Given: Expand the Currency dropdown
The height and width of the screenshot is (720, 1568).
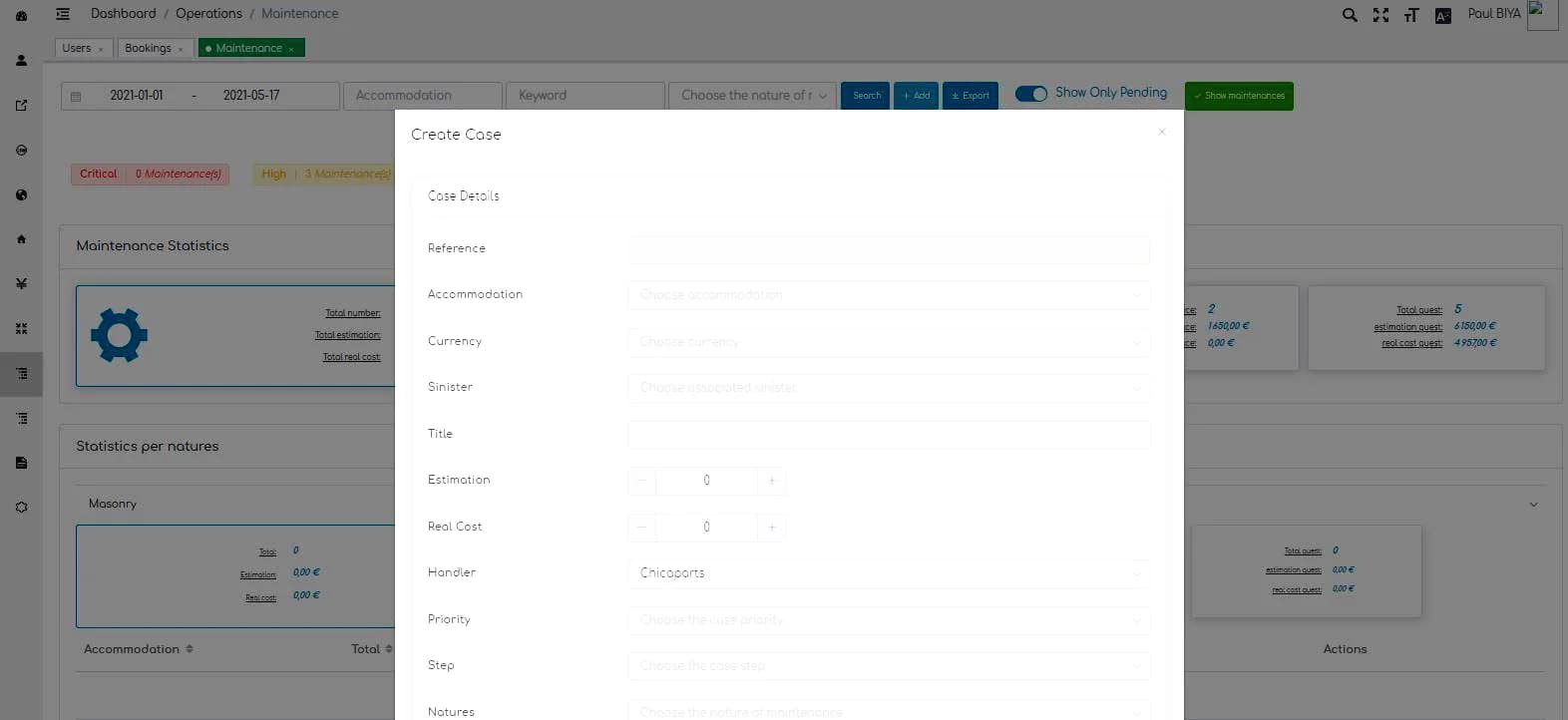Looking at the screenshot, I should (889, 342).
